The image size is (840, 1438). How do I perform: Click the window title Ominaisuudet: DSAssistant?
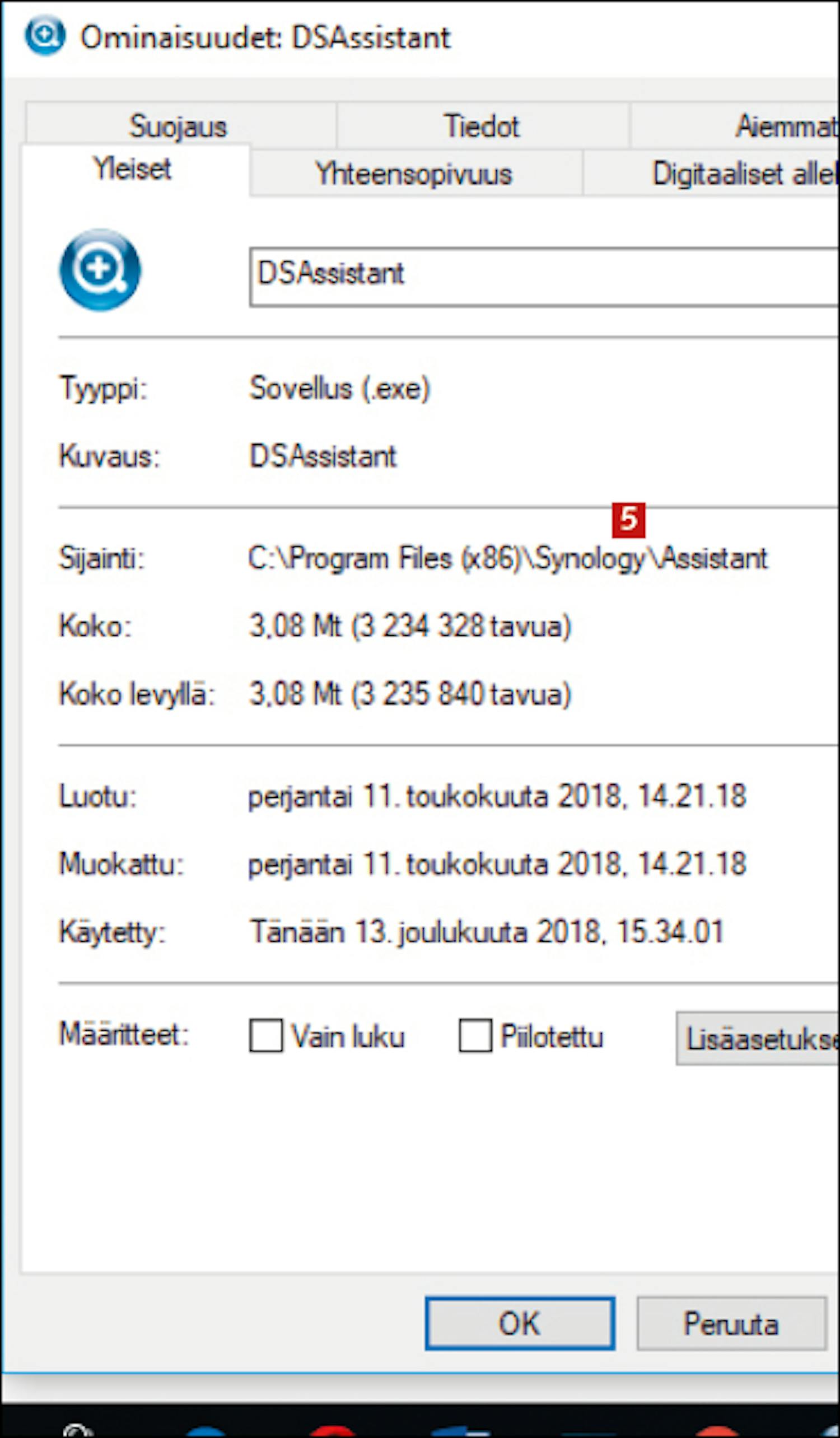coord(265,38)
